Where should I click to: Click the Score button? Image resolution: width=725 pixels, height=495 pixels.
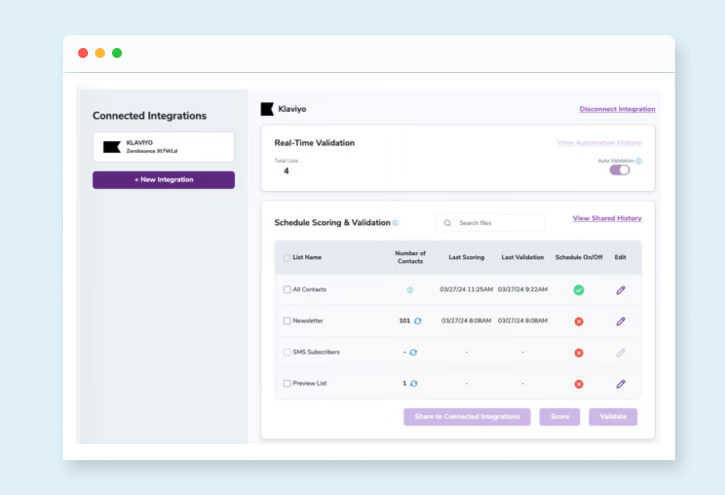pyautogui.click(x=559, y=417)
